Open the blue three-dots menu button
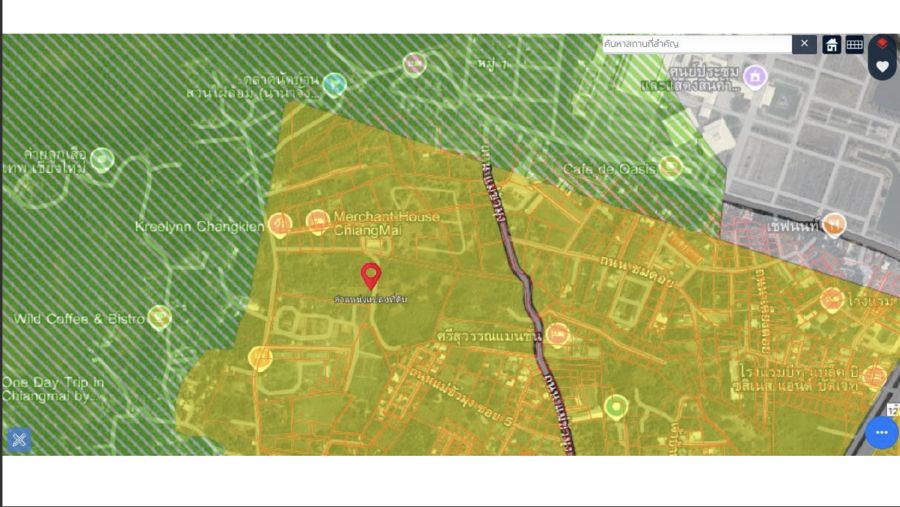The height and width of the screenshot is (507, 900). tap(881, 432)
